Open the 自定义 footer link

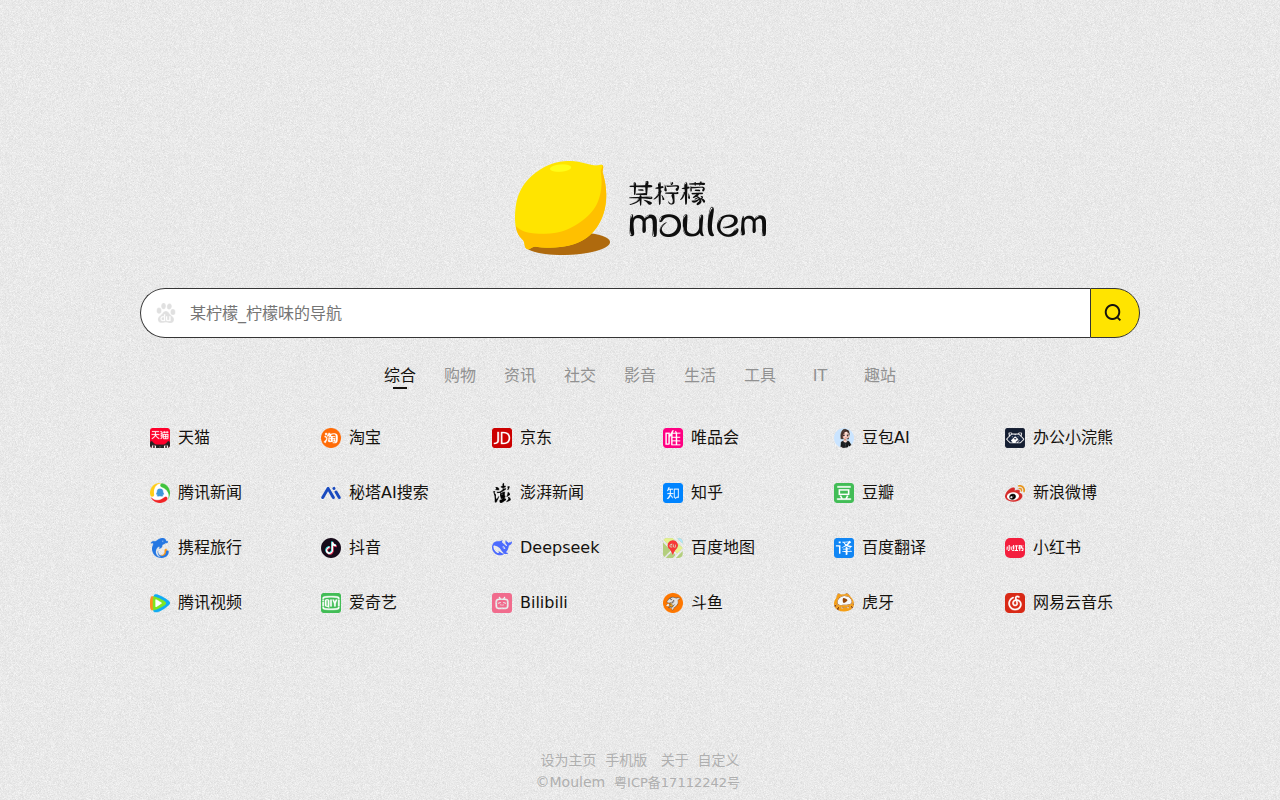tap(718, 760)
